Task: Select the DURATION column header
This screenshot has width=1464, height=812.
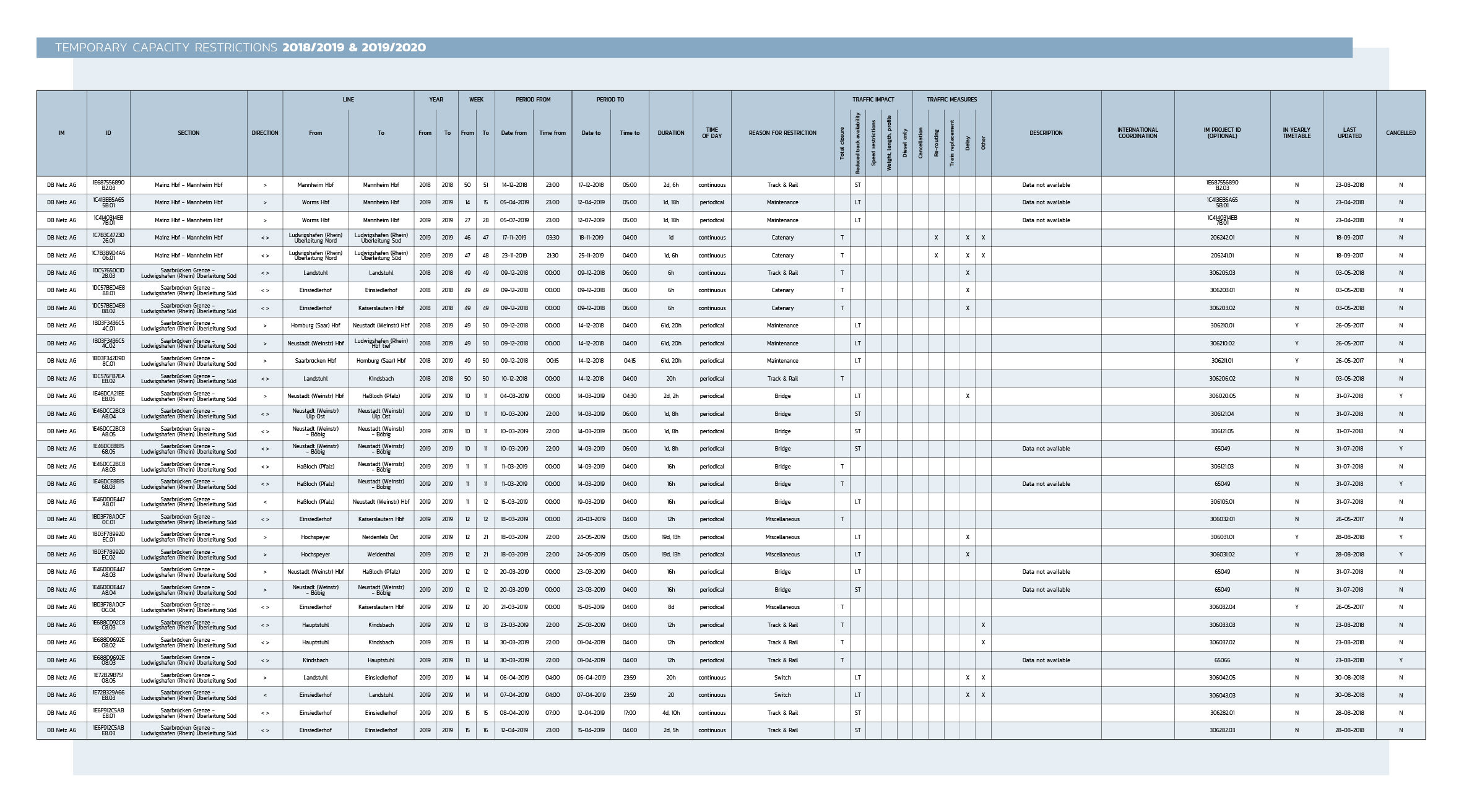Action: (670, 133)
